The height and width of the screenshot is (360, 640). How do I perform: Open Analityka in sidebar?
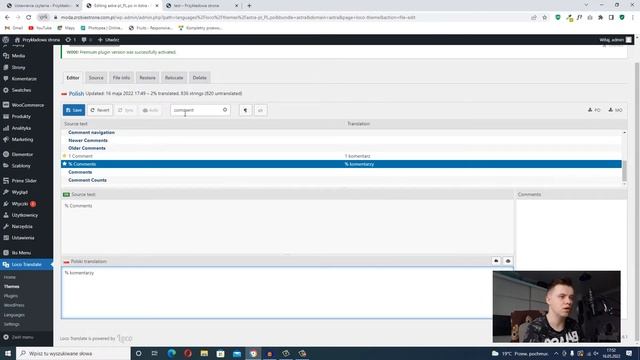tap(21, 128)
